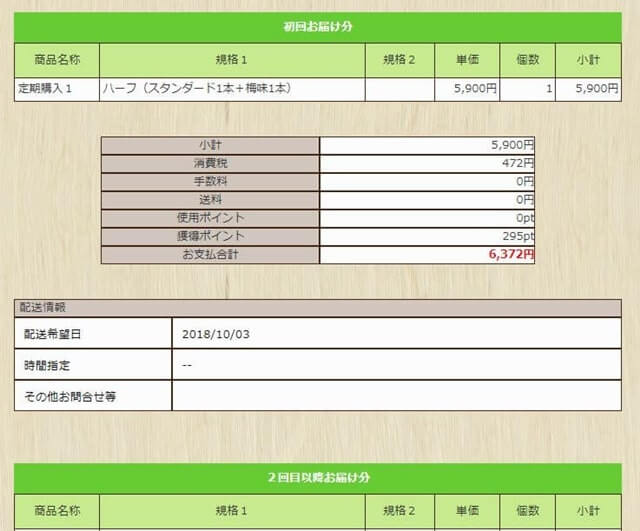Select 規格１ header in 初回お届け分 table
Screen dimensions: 640x531
(x=232, y=60)
